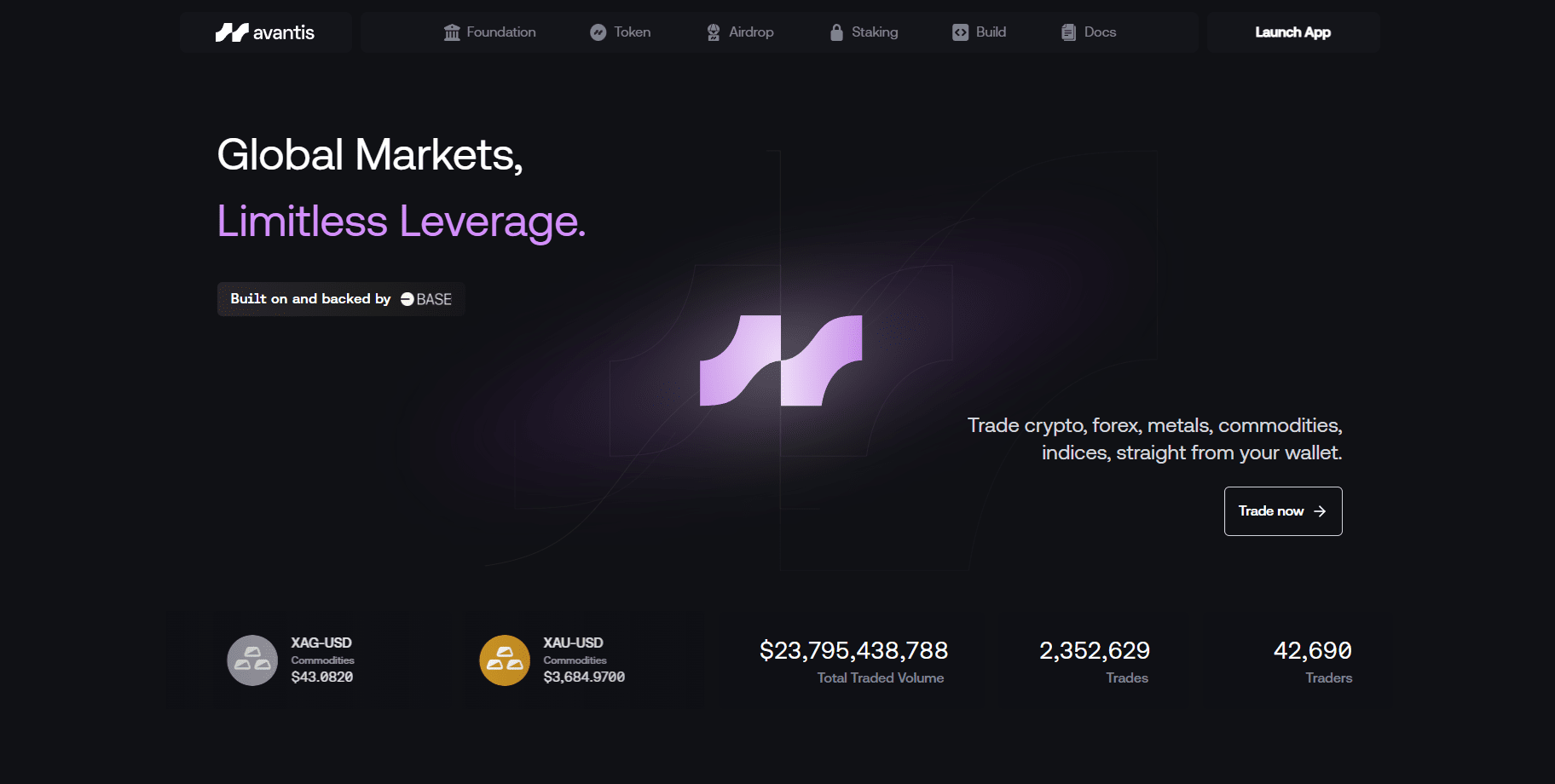Click the Launch App button
Image resolution: width=1555 pixels, height=784 pixels.
coord(1292,32)
